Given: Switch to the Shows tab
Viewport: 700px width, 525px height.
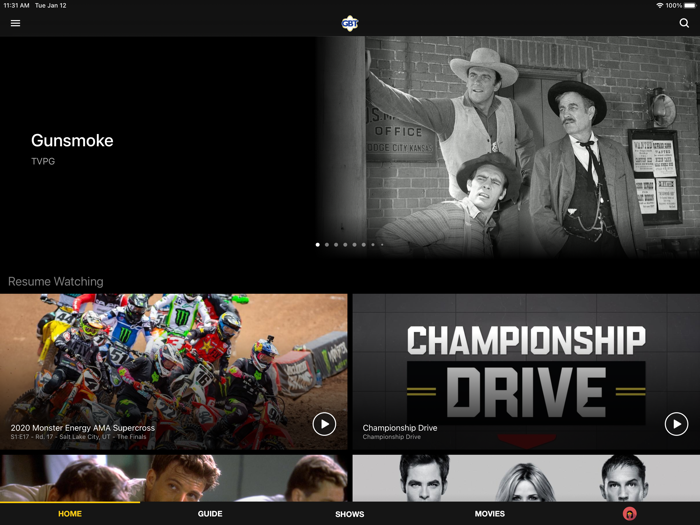Looking at the screenshot, I should [x=350, y=514].
